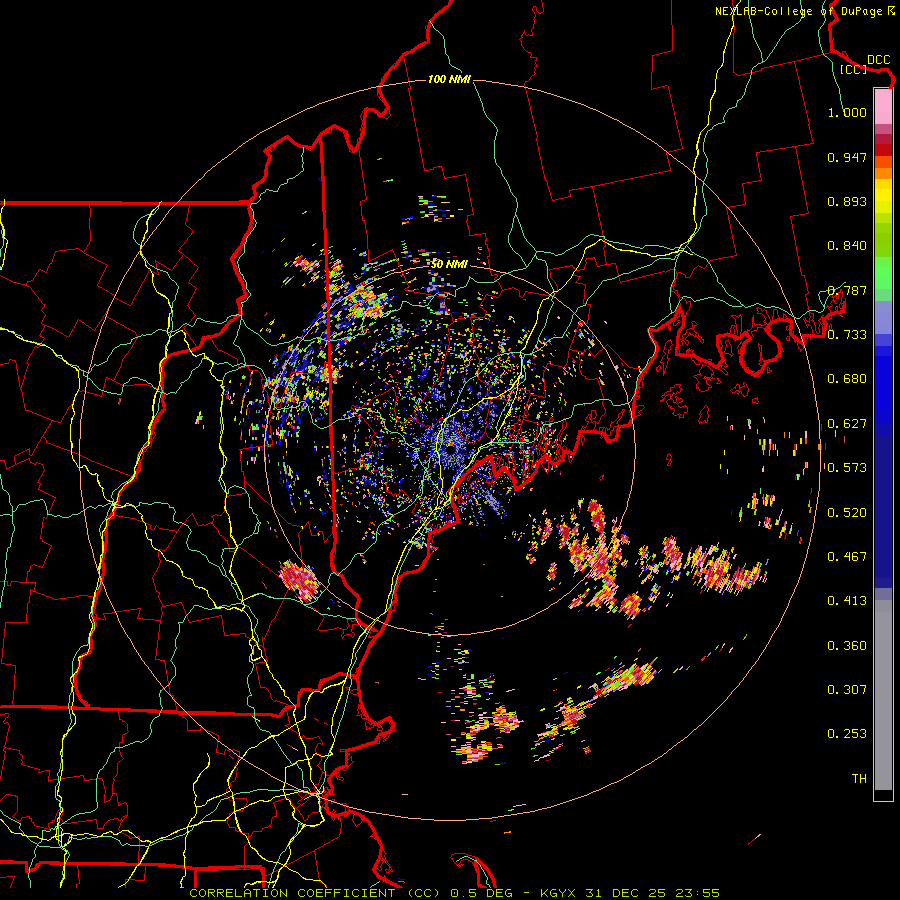
Task: Select the 0.840 color scale value
Action: point(847,246)
